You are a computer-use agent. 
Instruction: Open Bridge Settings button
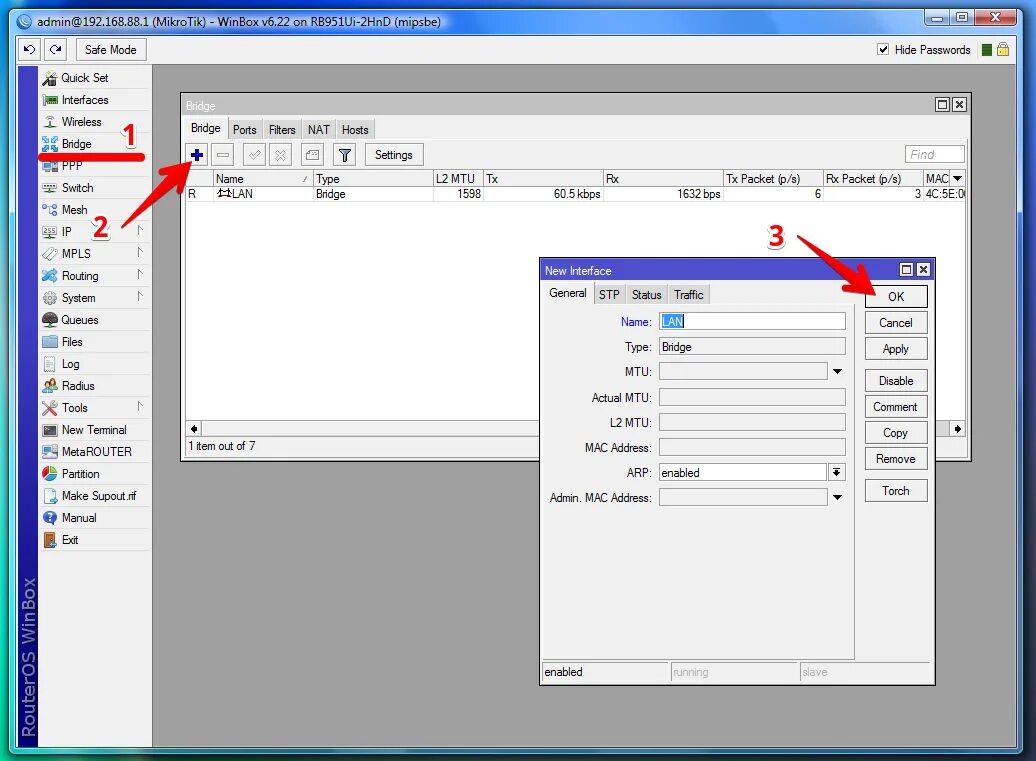(x=394, y=155)
